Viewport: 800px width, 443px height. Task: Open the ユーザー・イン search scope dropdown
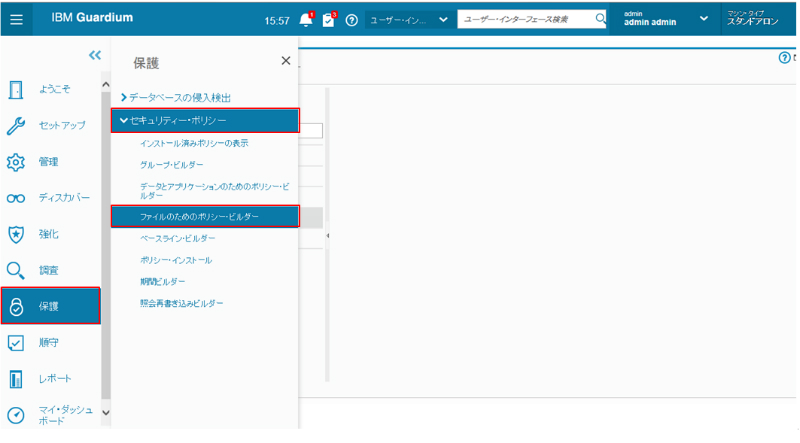(408, 20)
